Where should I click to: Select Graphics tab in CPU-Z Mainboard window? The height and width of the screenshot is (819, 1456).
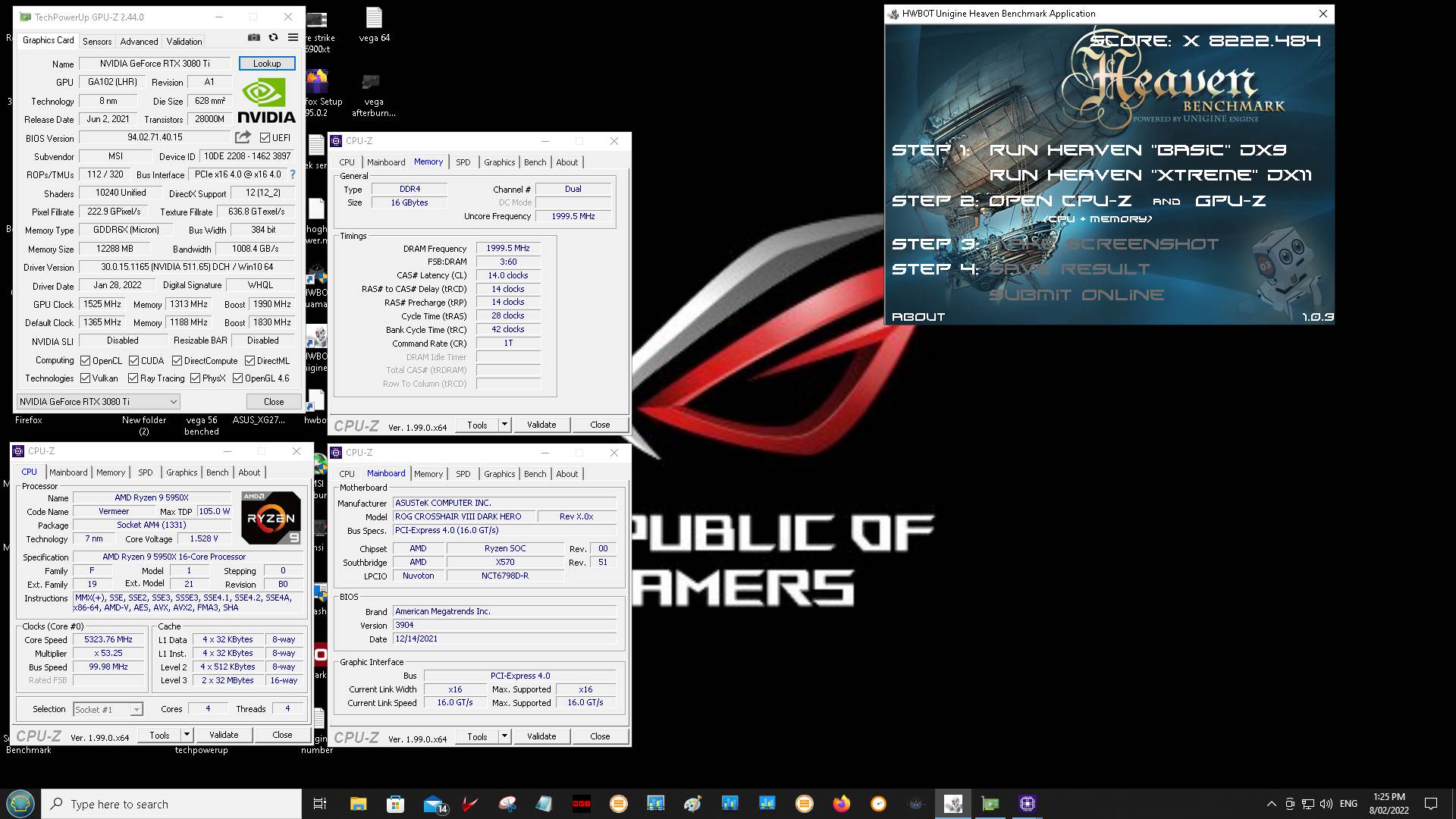point(499,474)
